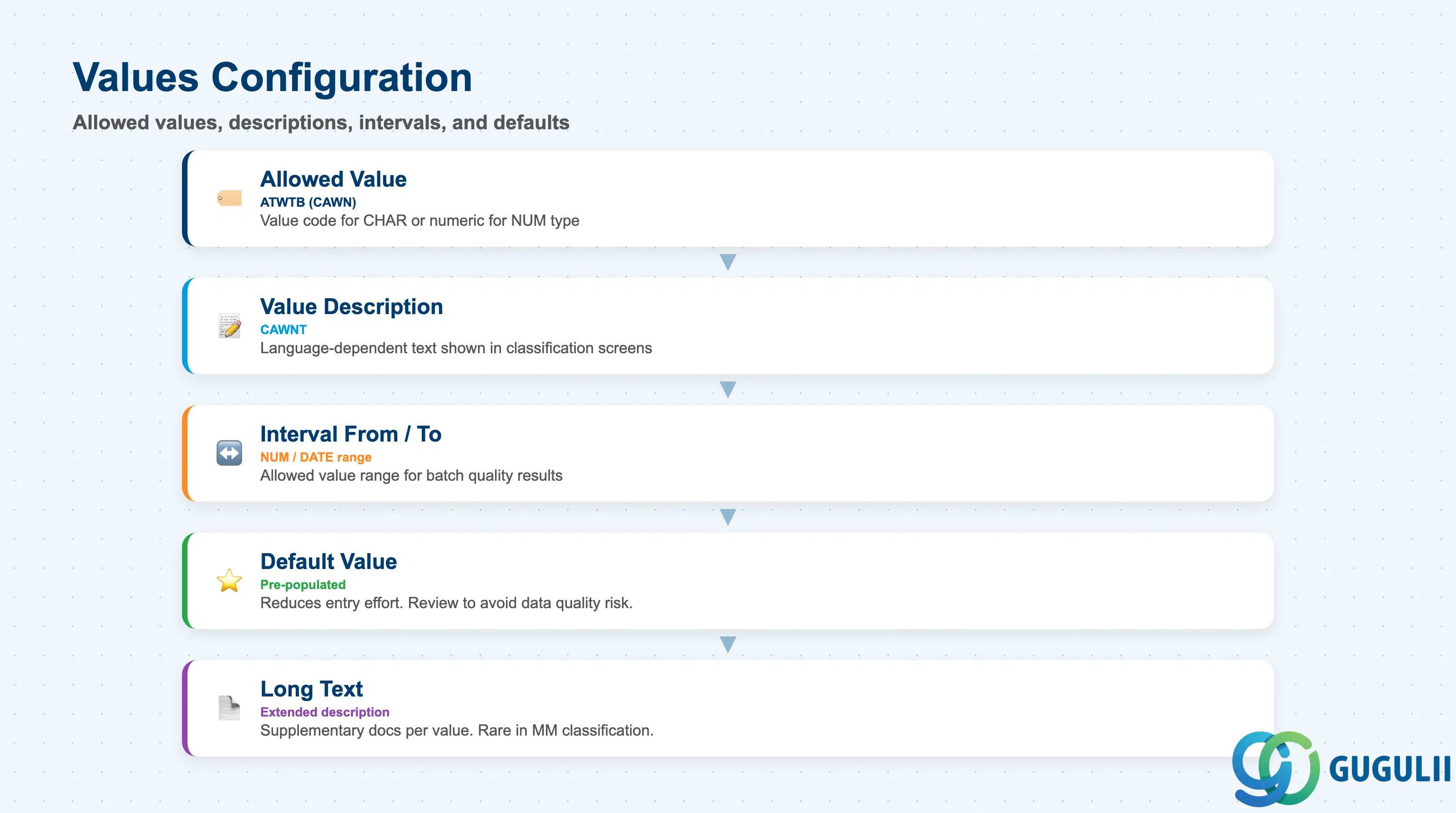The width and height of the screenshot is (1456, 813).
Task: Click the purple 'Extended description' label
Action: tap(325, 712)
